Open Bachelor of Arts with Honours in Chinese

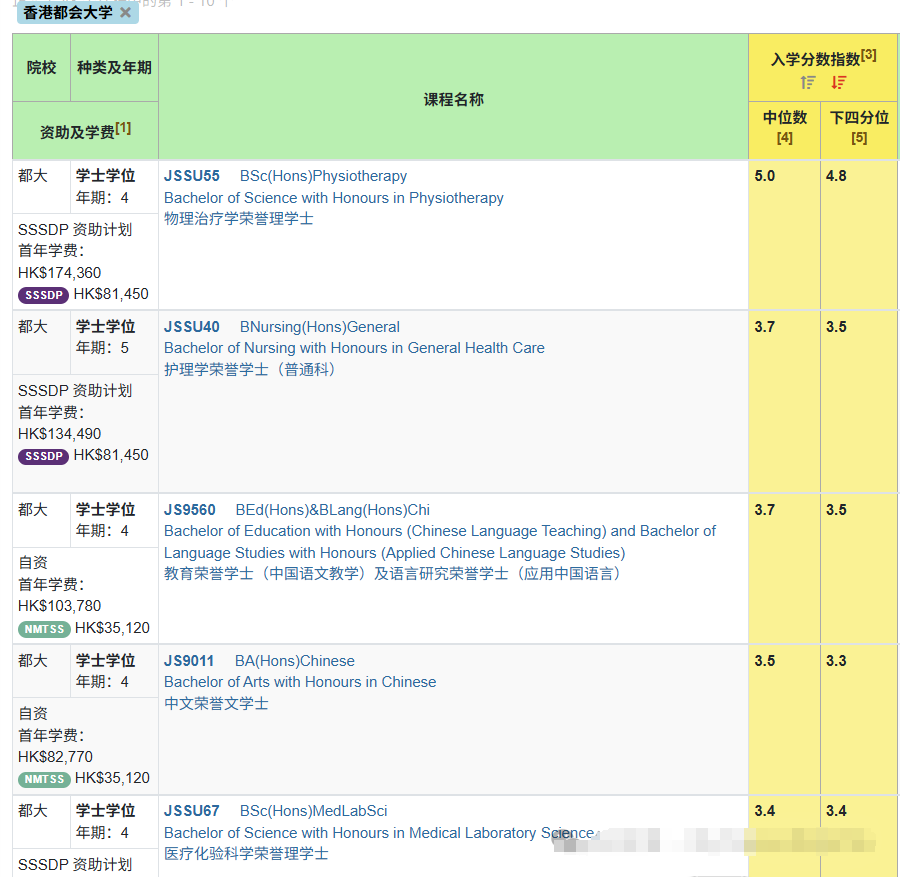coord(300,682)
